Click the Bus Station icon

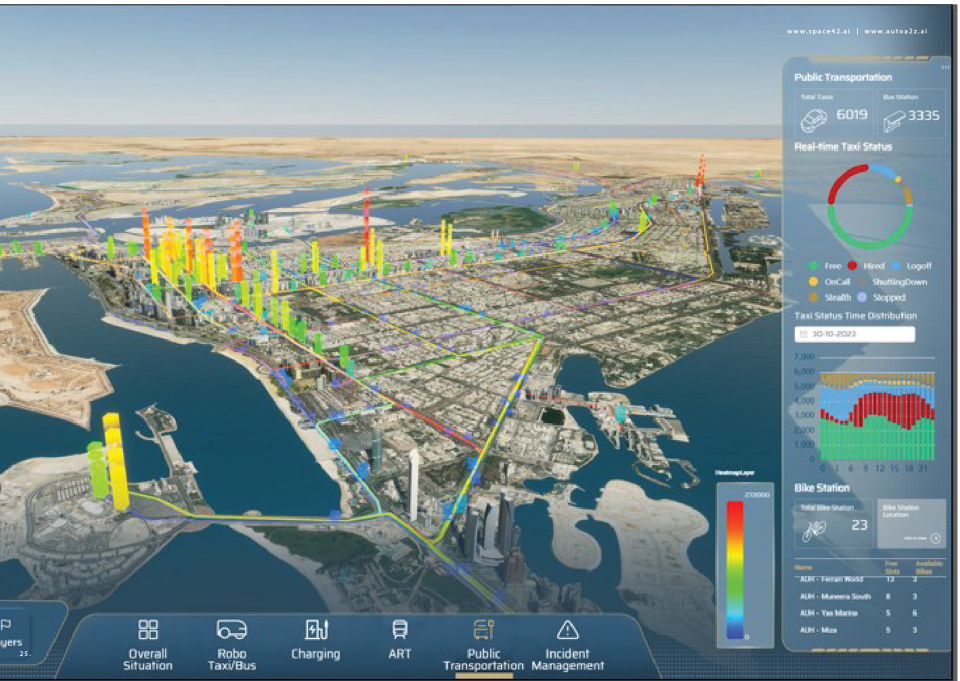click(x=894, y=119)
